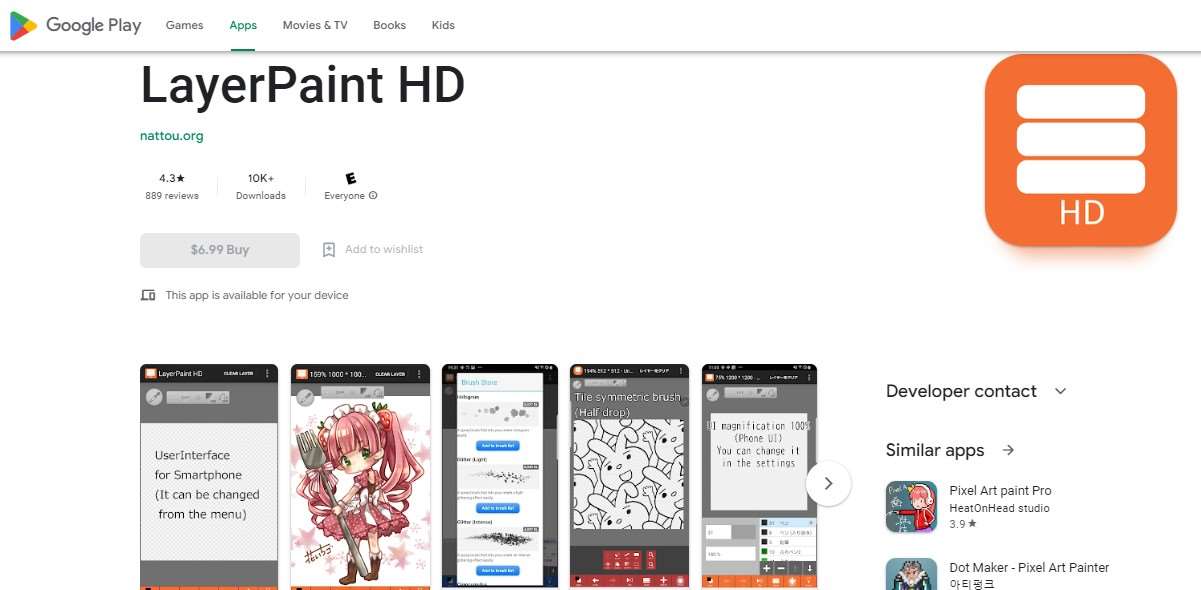Click the Add to wishlist bookmark icon
The width and height of the screenshot is (1201, 590).
tap(329, 250)
